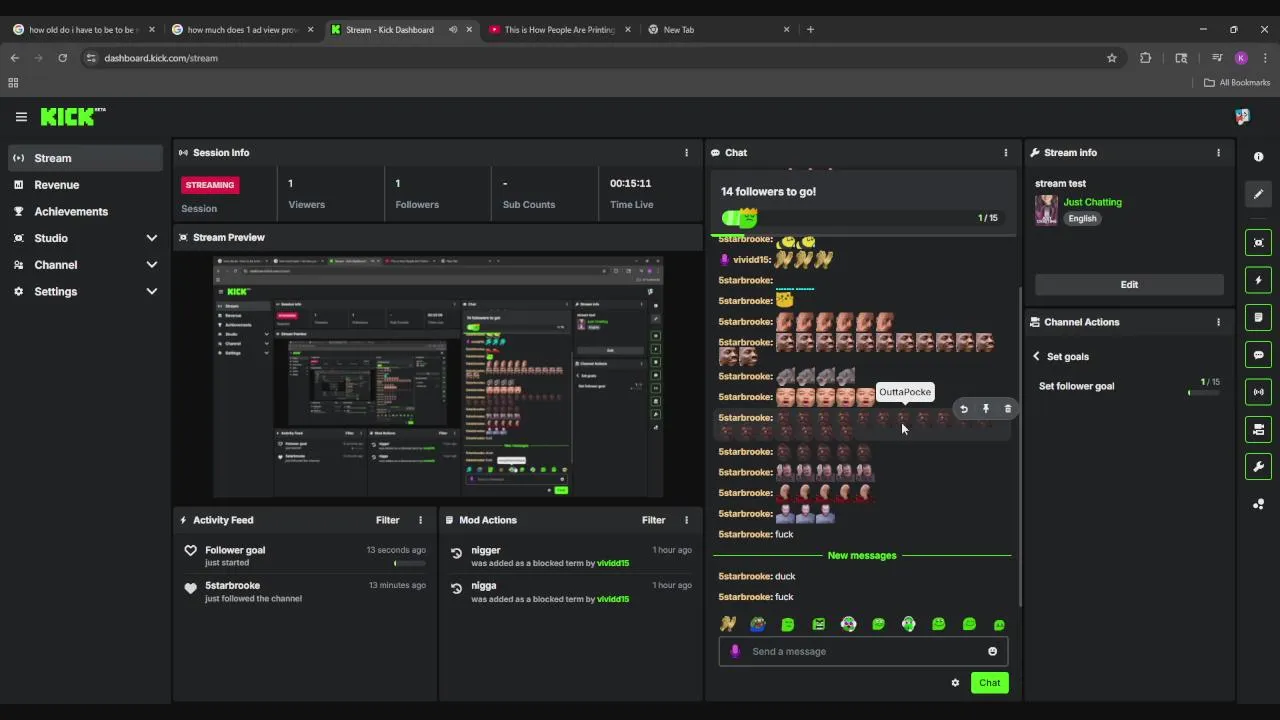1280x720 pixels.
Task: Toggle the channel actions panel icon in sidebar
Action: tap(1258, 429)
